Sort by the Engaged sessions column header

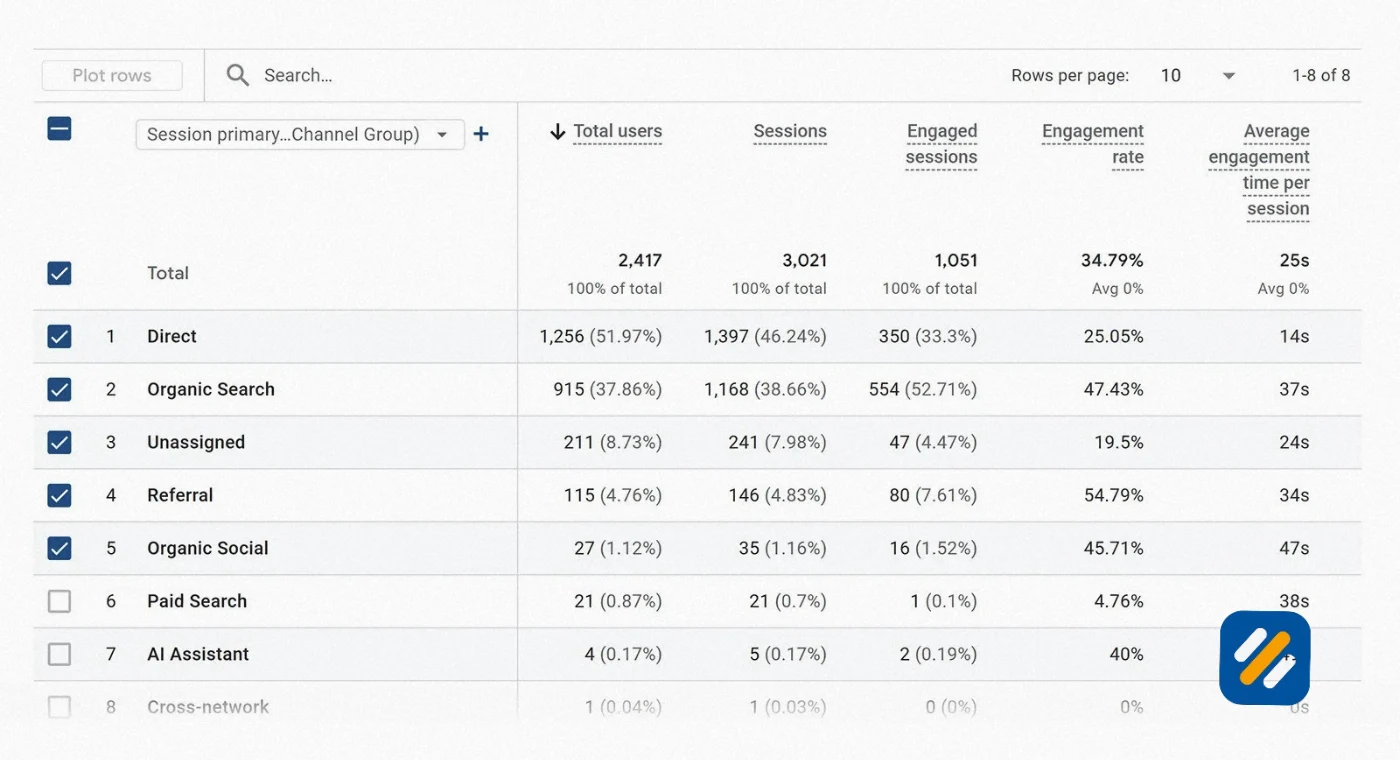pyautogui.click(x=941, y=144)
